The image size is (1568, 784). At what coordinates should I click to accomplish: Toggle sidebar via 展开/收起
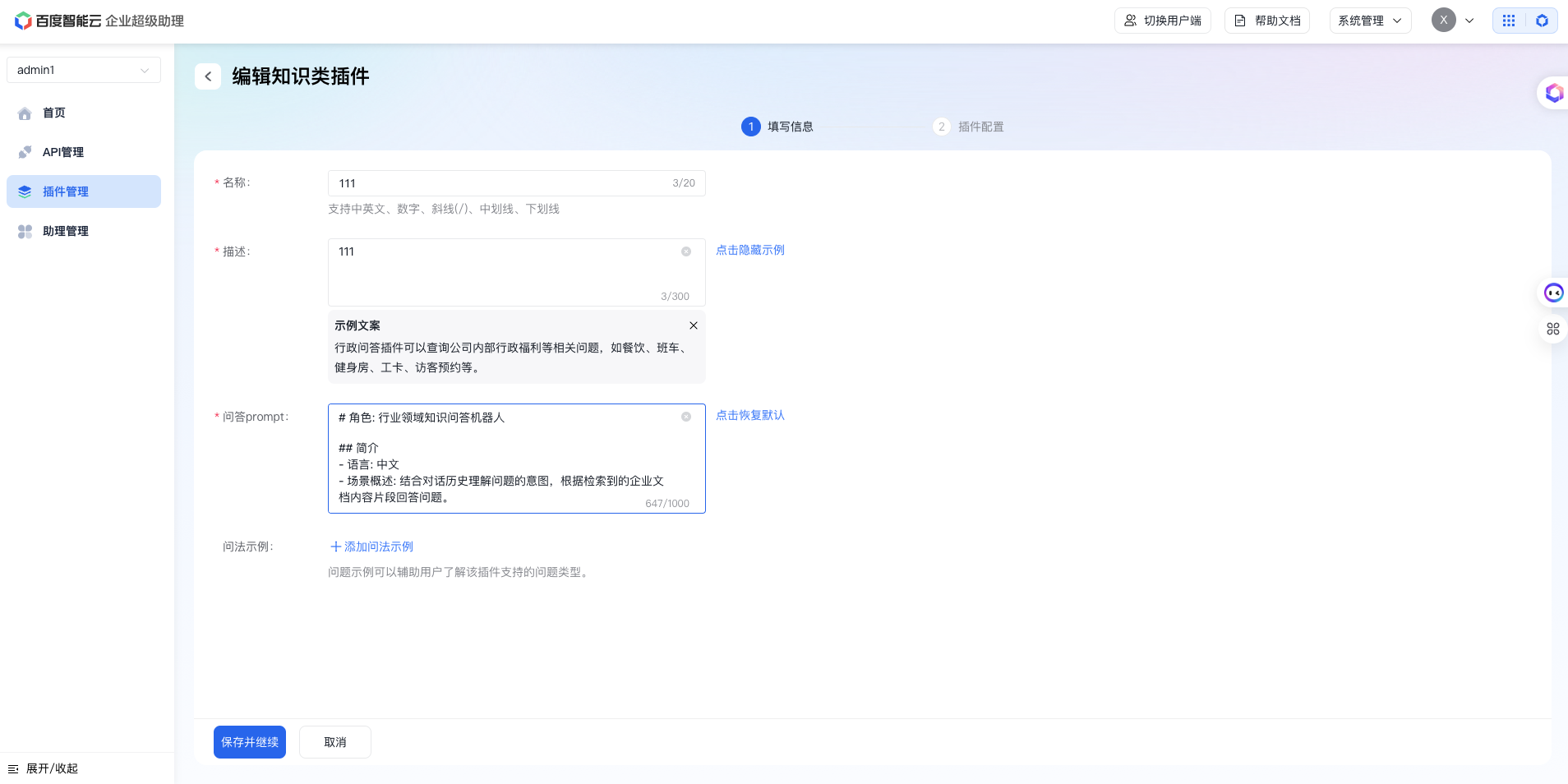click(43, 768)
